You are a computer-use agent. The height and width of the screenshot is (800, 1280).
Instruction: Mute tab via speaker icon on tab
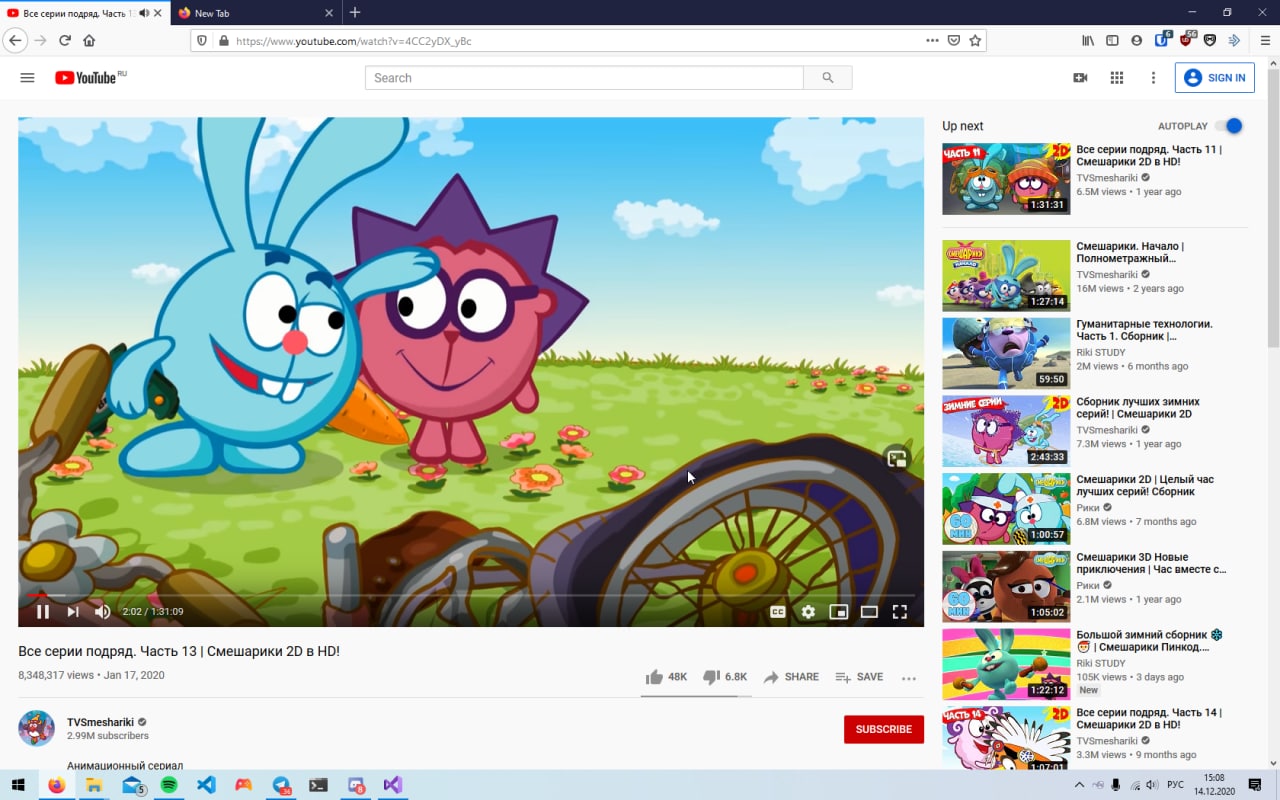coord(144,13)
